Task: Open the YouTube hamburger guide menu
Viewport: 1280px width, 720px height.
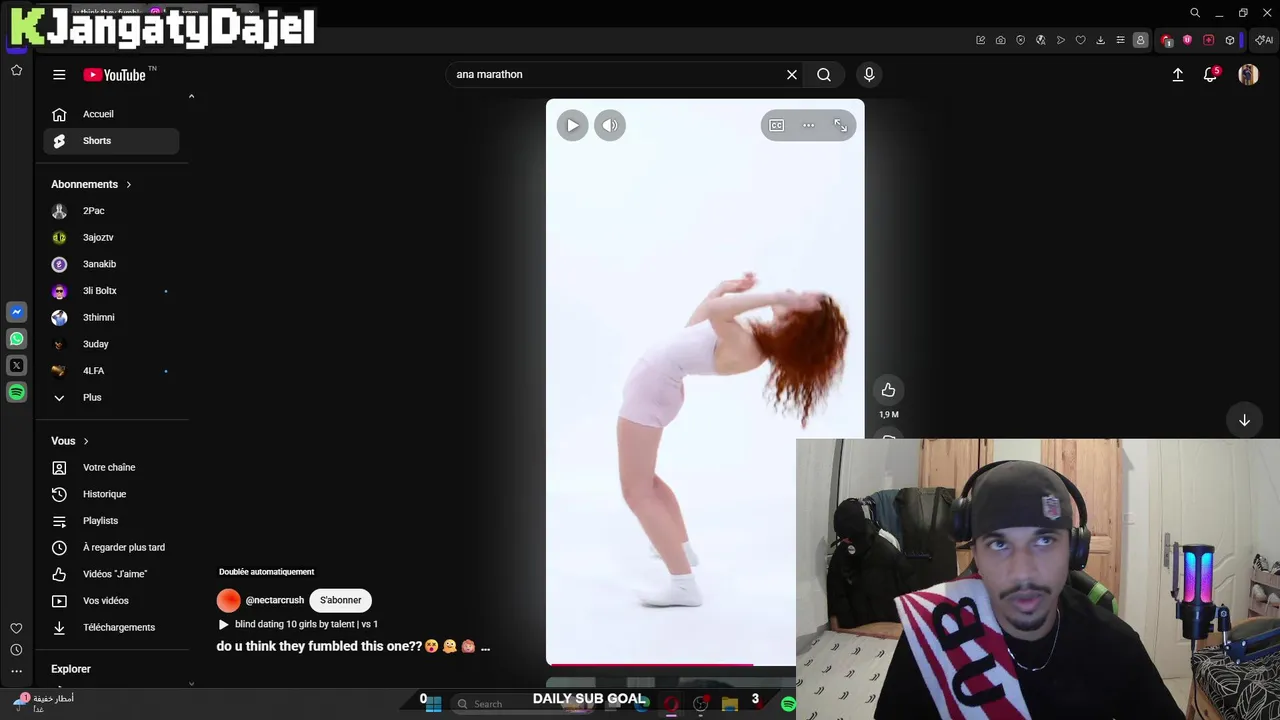Action: 59,75
